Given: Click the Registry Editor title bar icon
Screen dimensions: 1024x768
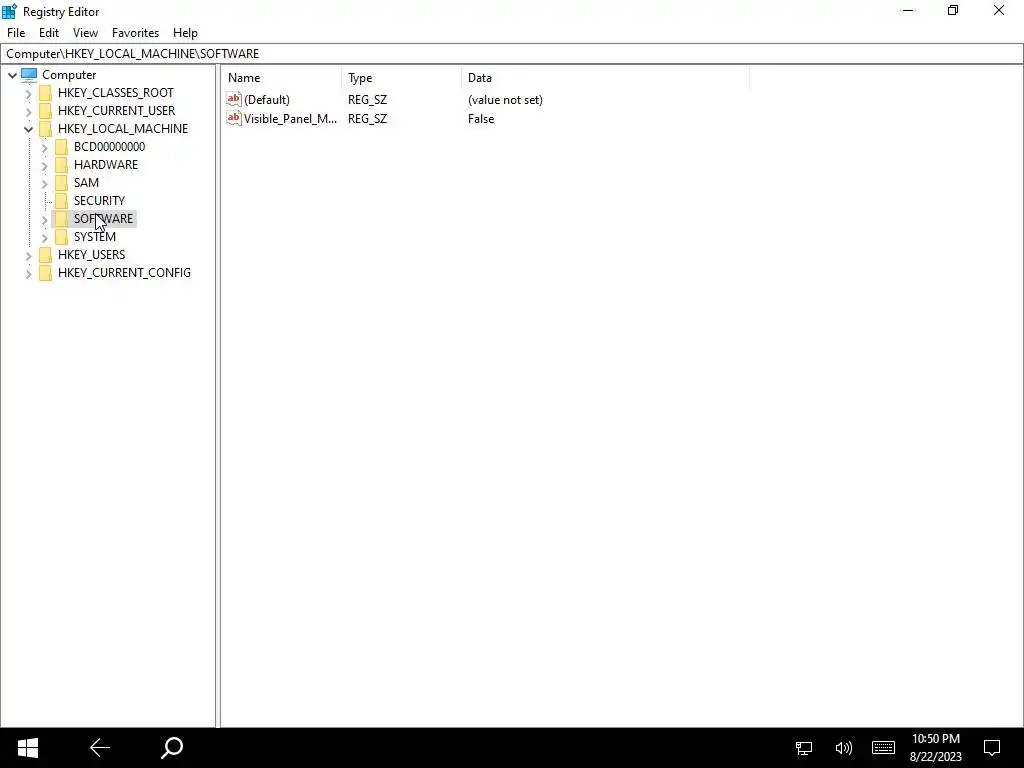Looking at the screenshot, I should coord(9,11).
